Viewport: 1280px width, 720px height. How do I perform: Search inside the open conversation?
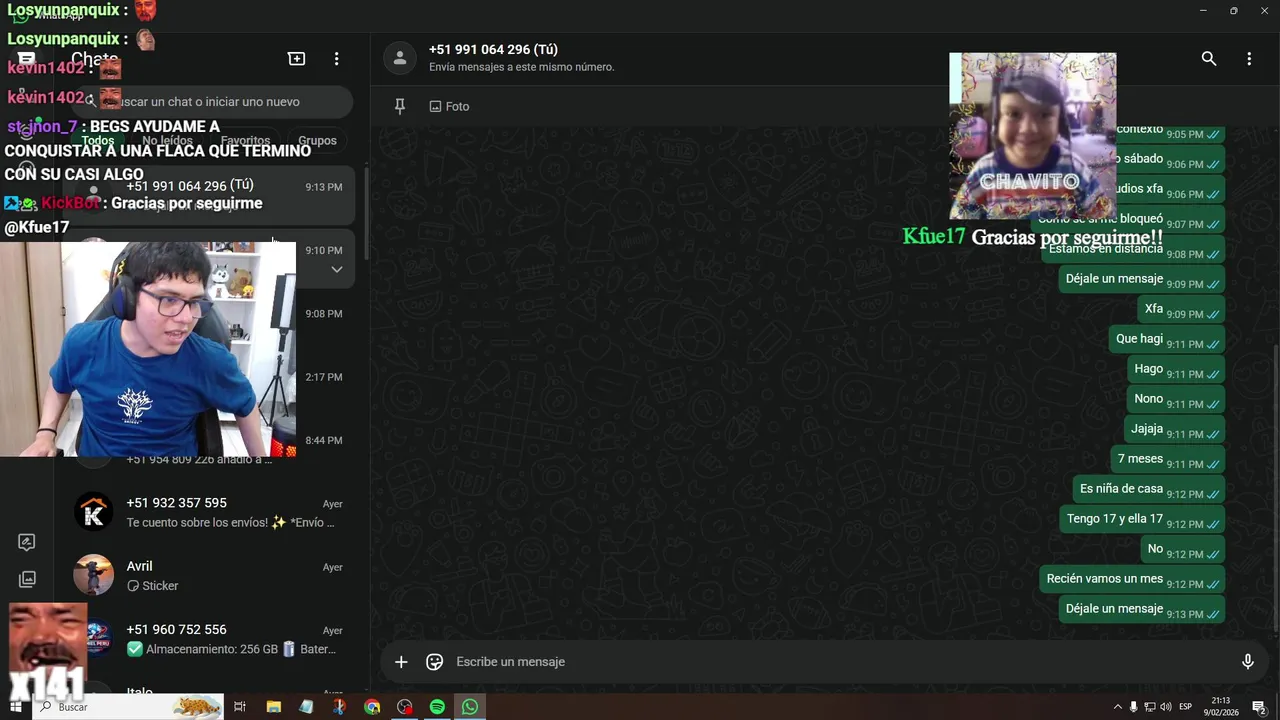1209,59
